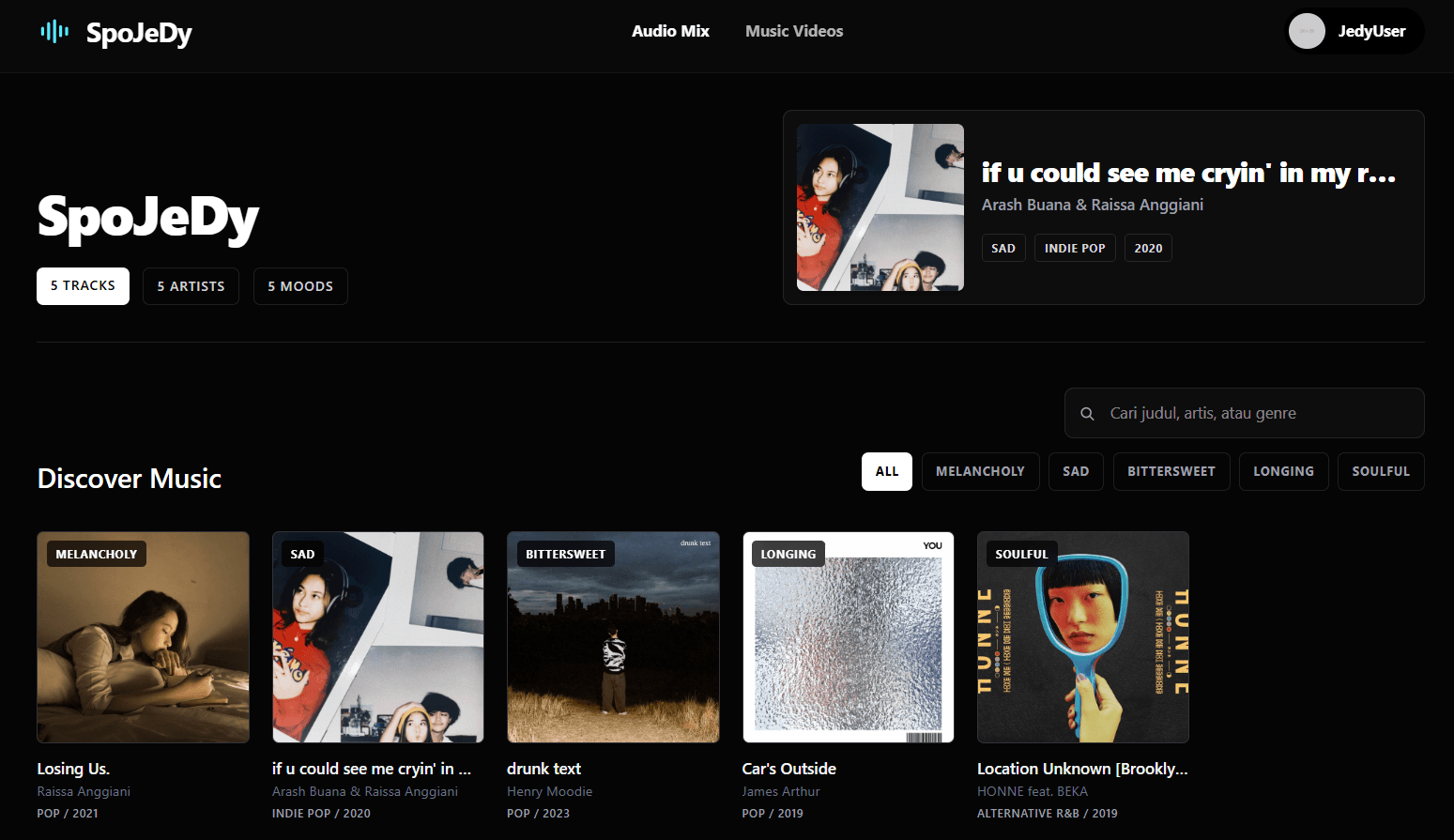The height and width of the screenshot is (840, 1454).
Task: Filter by LONGING mood
Action: [1283, 471]
